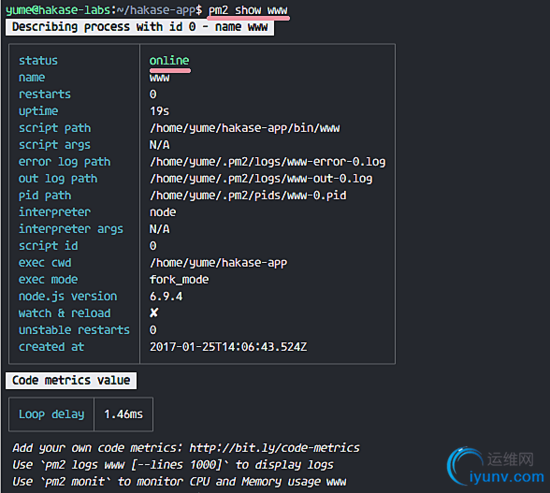This screenshot has width=550, height=493.
Task: Click the 'out log path' label
Action: coord(58,179)
